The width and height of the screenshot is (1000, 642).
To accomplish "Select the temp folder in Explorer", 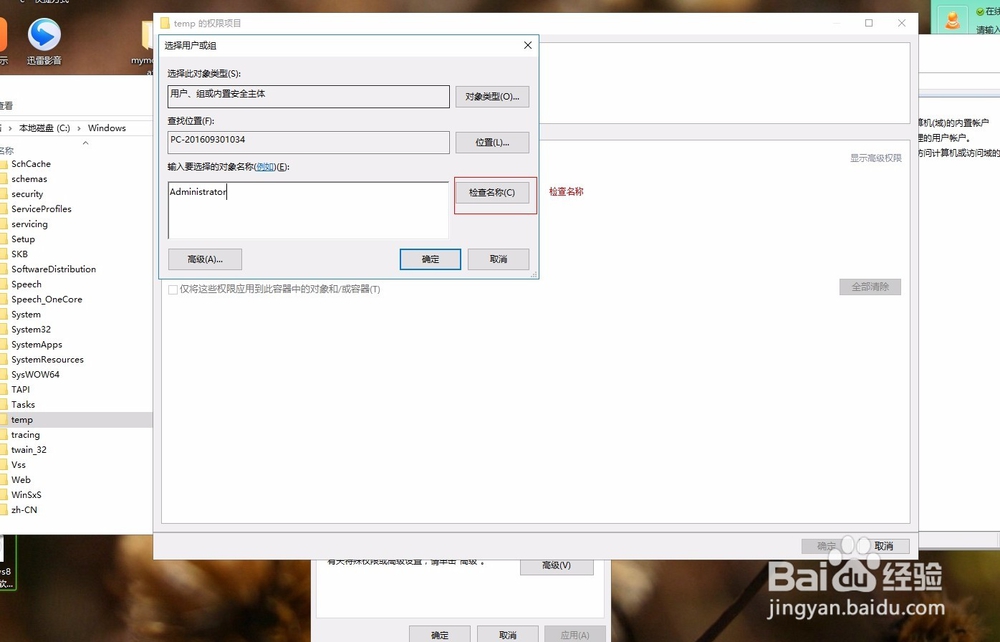I will (x=22, y=419).
